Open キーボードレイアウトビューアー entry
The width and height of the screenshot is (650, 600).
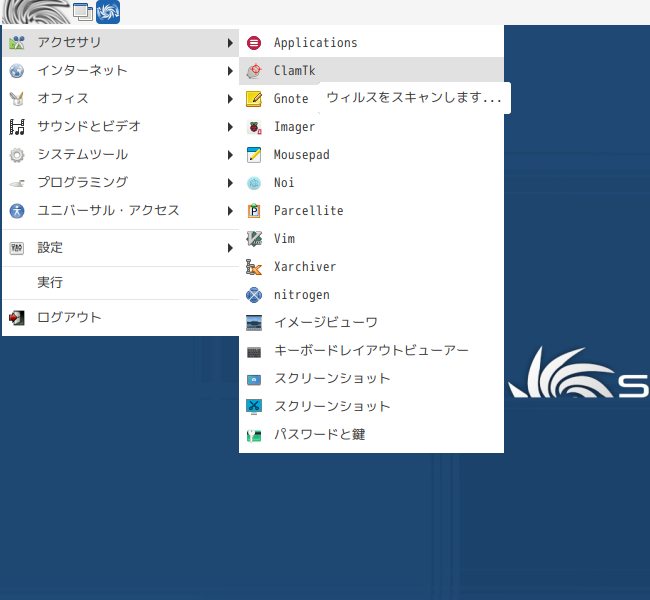[371, 351]
